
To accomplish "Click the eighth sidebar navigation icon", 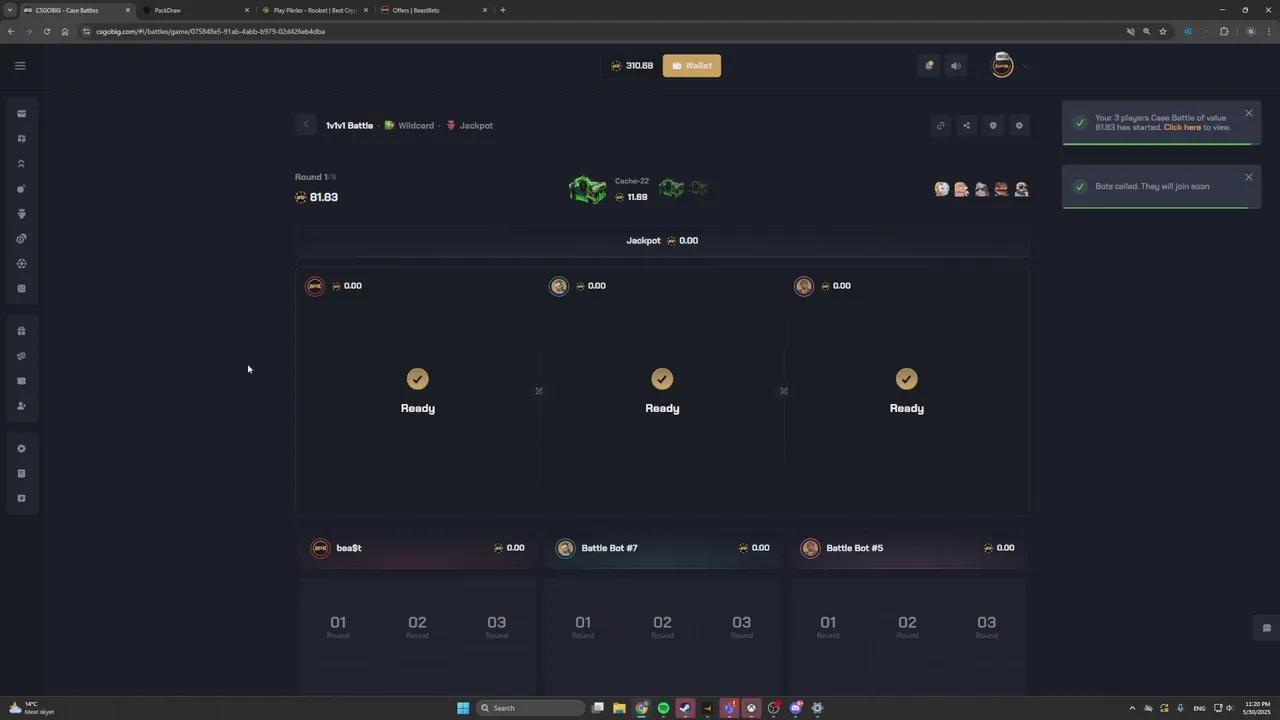I will pyautogui.click(x=21, y=289).
